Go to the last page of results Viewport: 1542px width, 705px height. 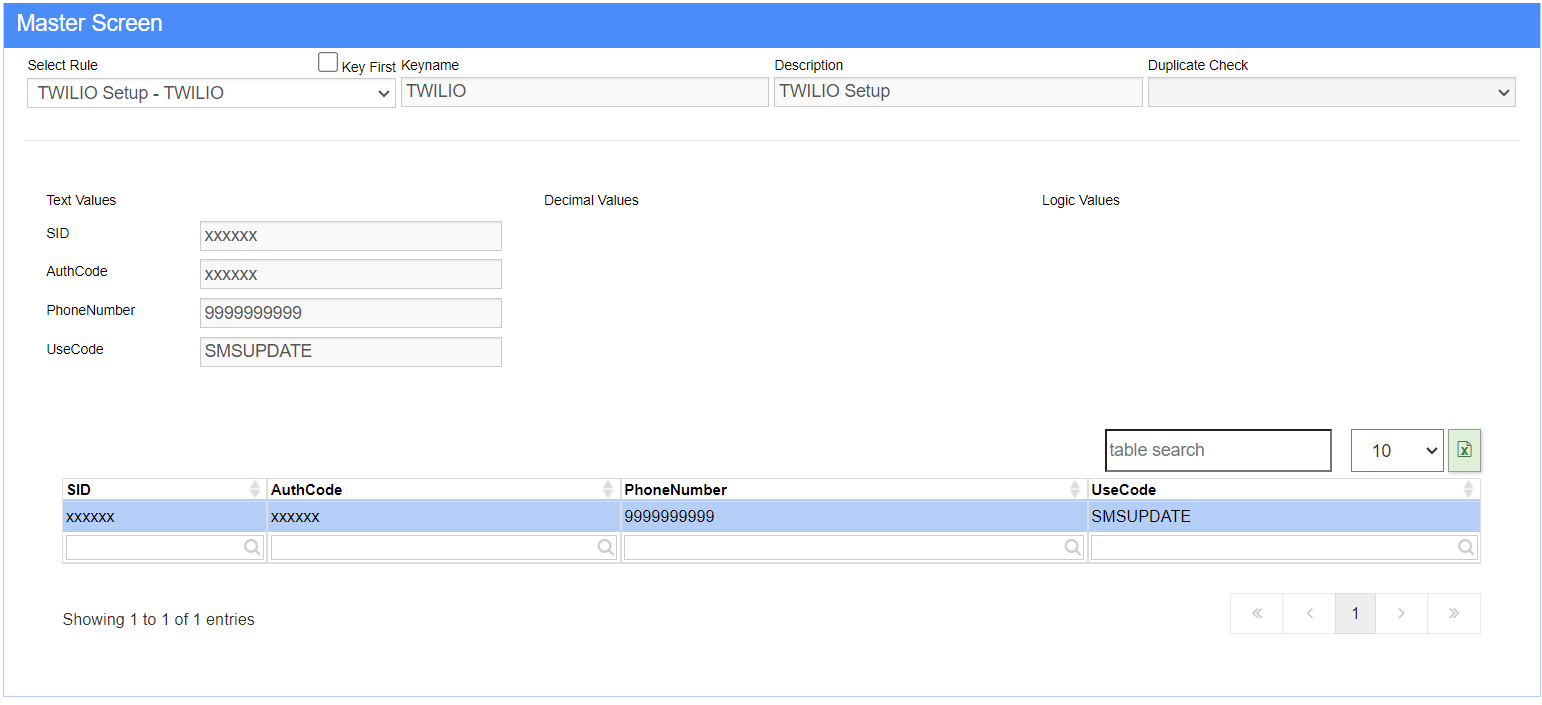(1454, 614)
